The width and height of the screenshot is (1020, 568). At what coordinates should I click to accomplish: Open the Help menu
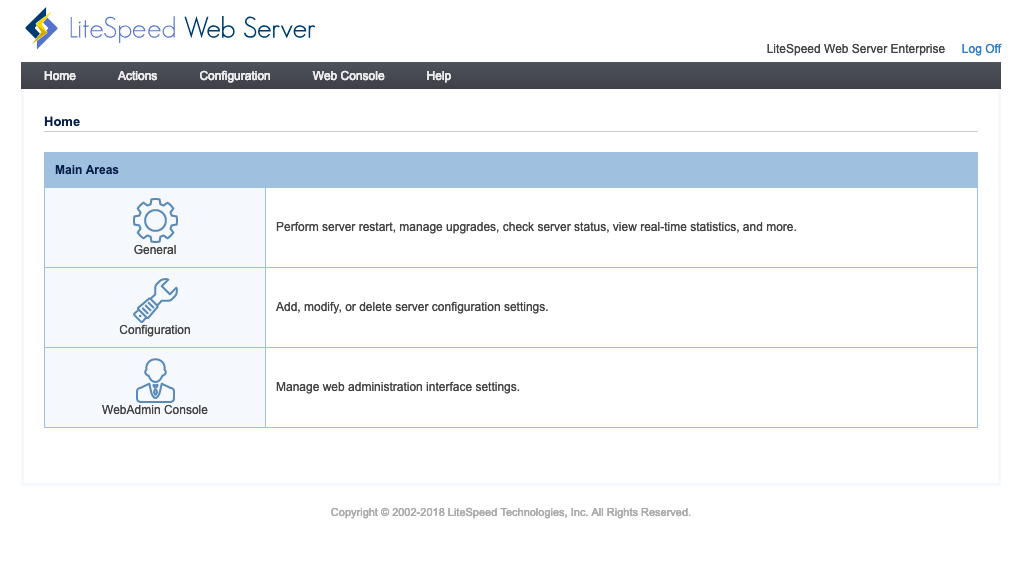[x=438, y=76]
